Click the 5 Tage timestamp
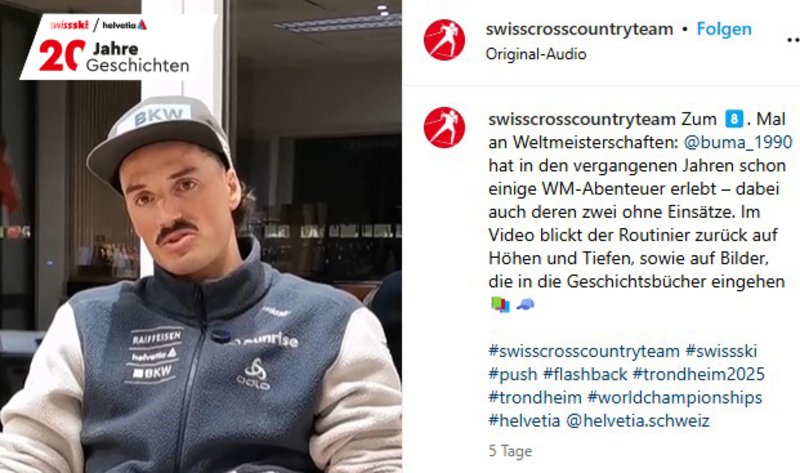 click(x=510, y=451)
